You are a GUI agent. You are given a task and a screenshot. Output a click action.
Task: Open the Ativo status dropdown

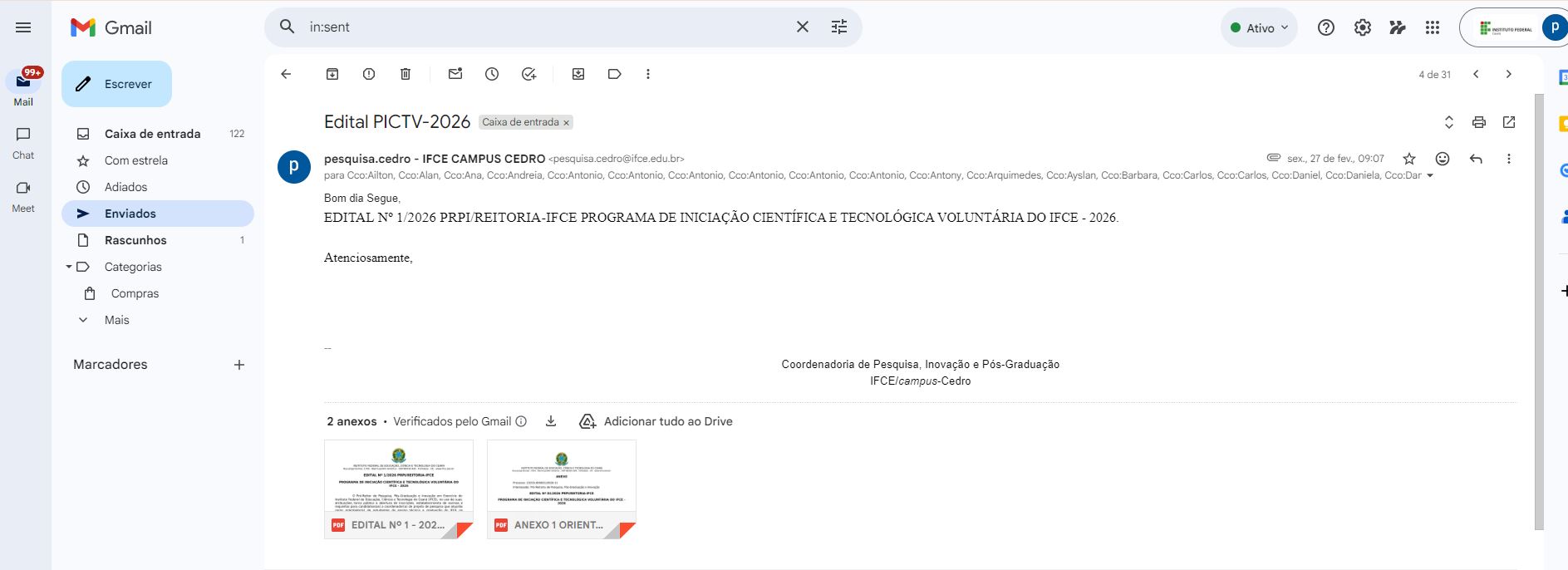coord(1259,27)
